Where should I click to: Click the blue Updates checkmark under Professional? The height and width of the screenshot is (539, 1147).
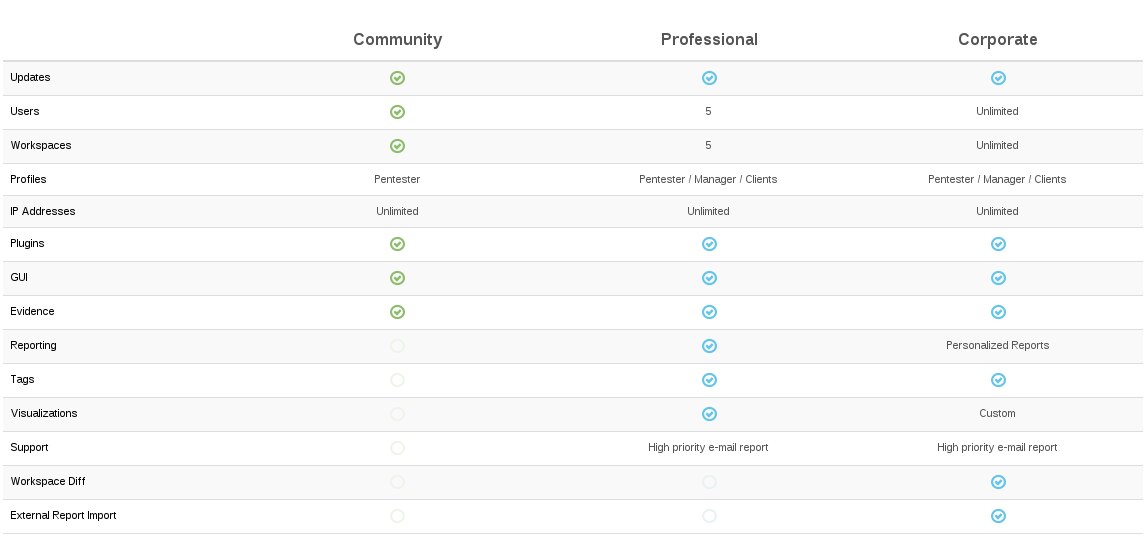click(x=709, y=78)
